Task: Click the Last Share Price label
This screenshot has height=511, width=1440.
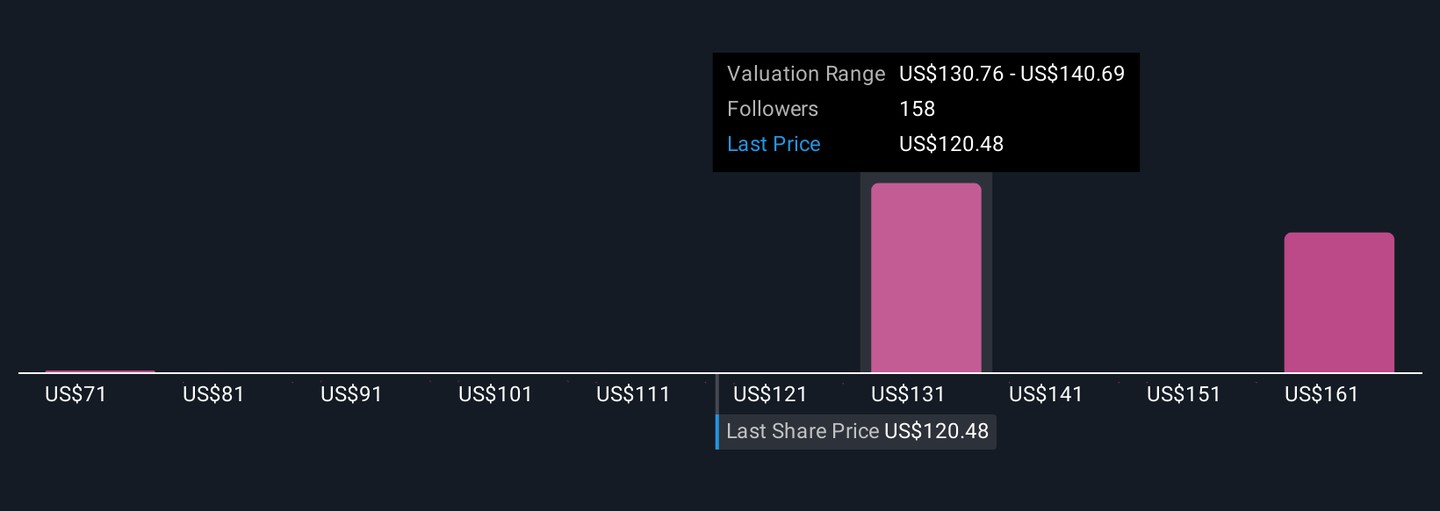Action: click(x=803, y=431)
